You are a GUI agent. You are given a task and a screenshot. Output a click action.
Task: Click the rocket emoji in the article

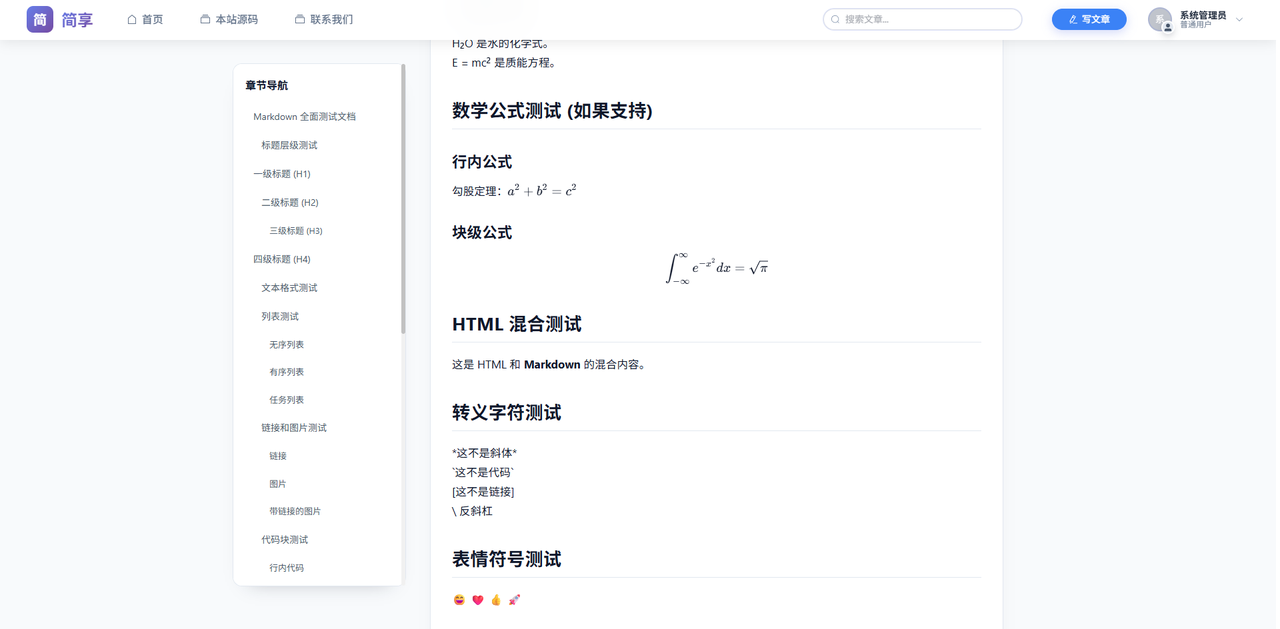pyautogui.click(x=514, y=599)
